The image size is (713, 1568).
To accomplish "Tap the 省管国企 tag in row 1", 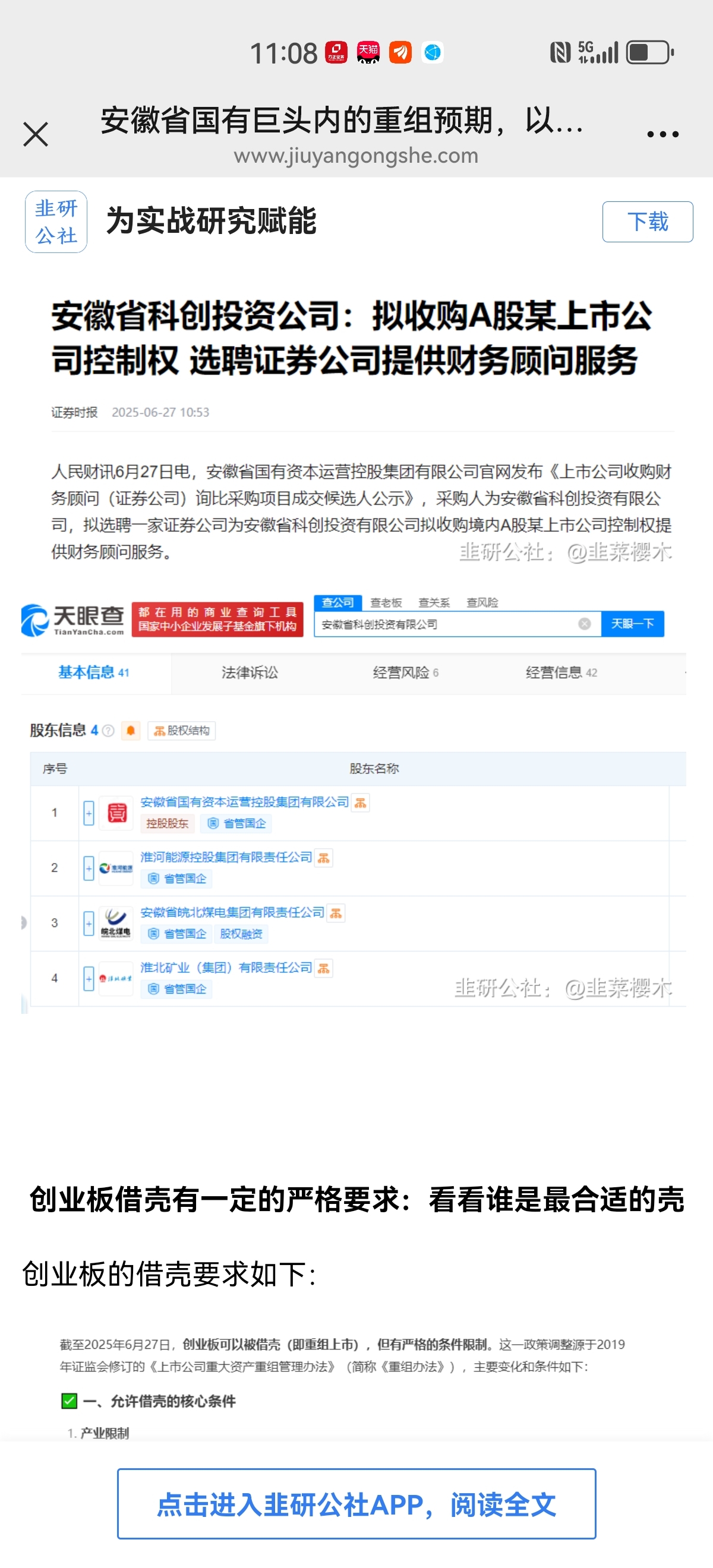I will click(x=236, y=824).
